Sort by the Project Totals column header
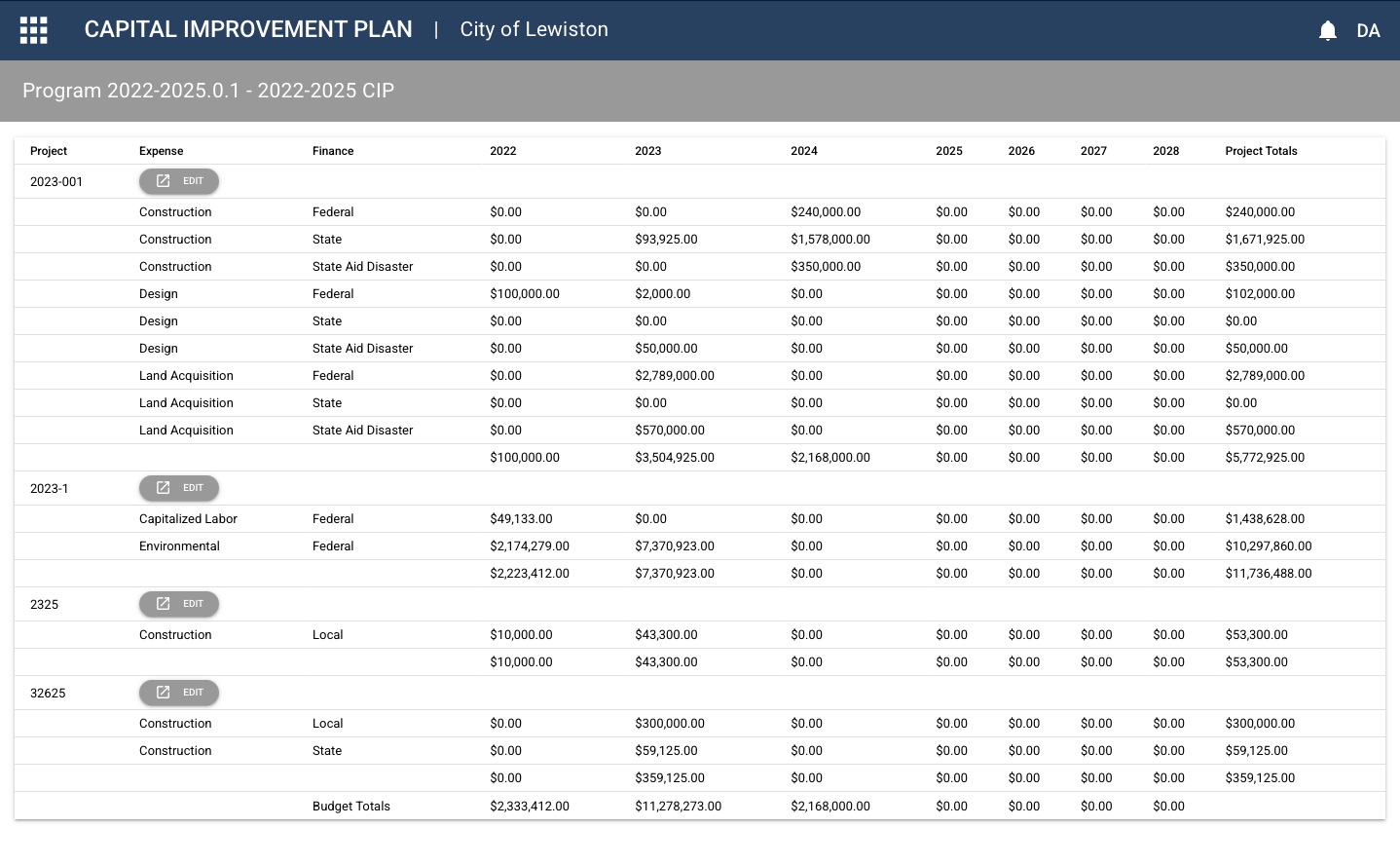The width and height of the screenshot is (1400, 865). coord(1262,151)
